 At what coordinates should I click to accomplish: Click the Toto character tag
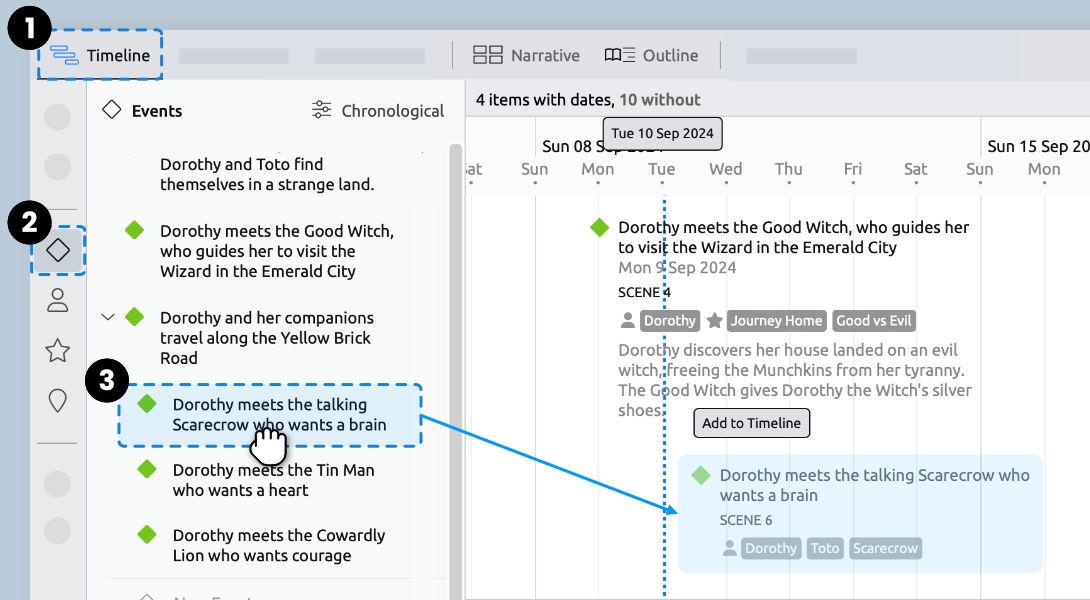pos(824,548)
